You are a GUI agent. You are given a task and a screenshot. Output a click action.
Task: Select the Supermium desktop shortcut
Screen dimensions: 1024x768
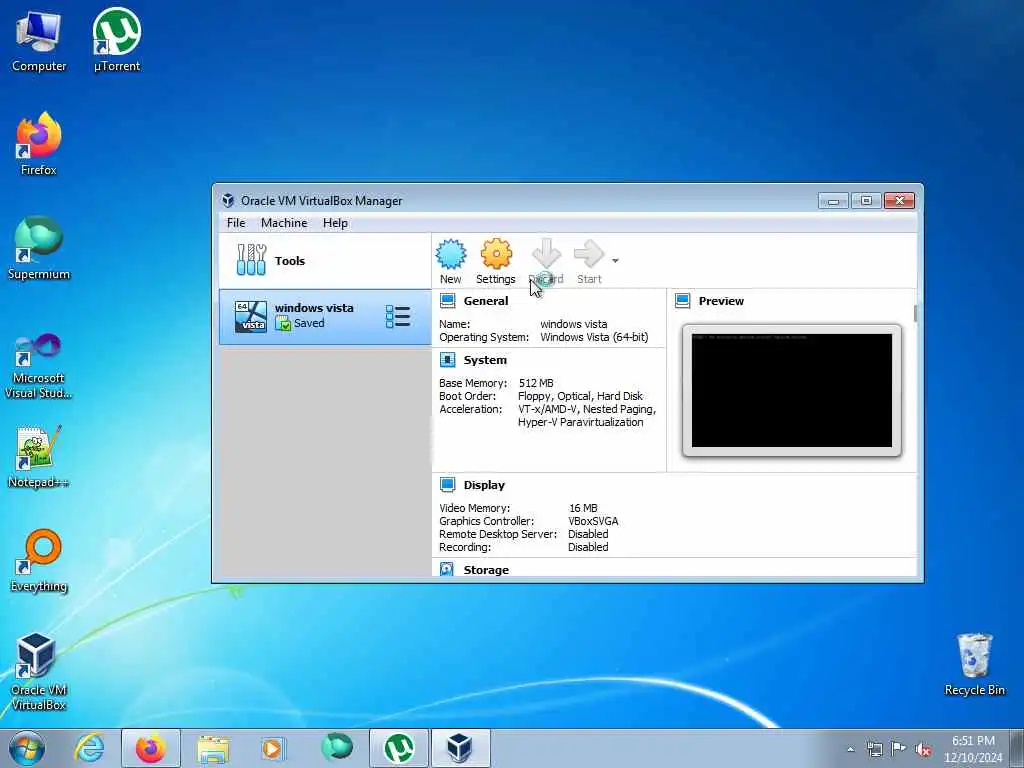[x=39, y=248]
